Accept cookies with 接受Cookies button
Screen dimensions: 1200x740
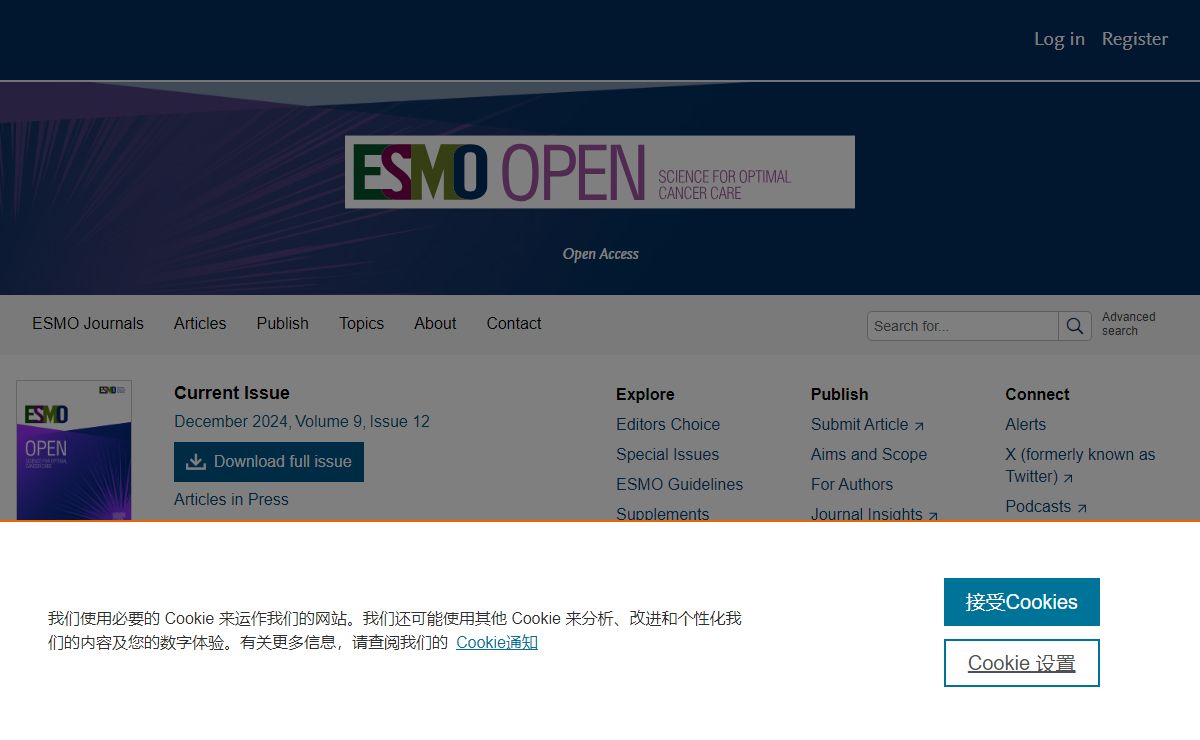pyautogui.click(x=1022, y=602)
